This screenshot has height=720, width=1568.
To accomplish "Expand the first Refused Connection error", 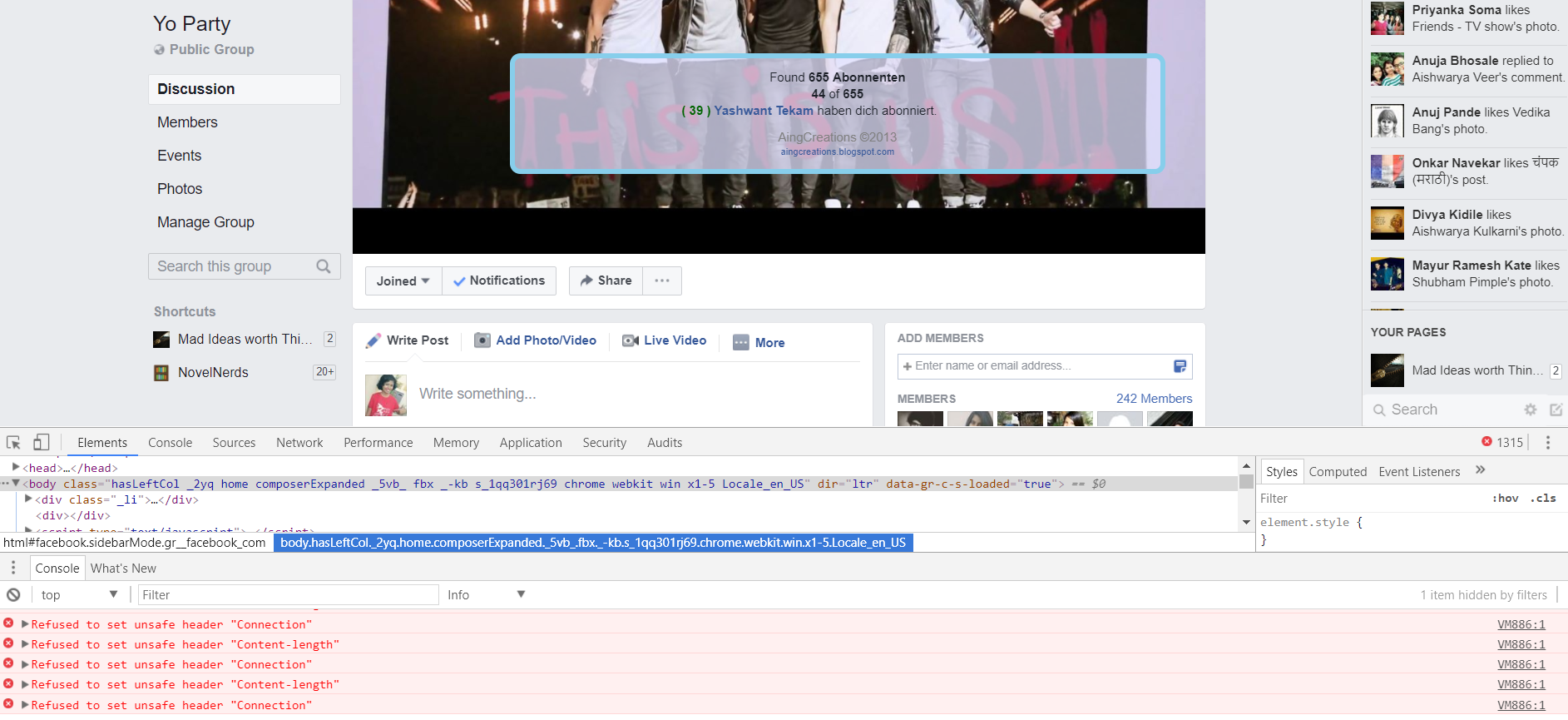I will (x=25, y=624).
